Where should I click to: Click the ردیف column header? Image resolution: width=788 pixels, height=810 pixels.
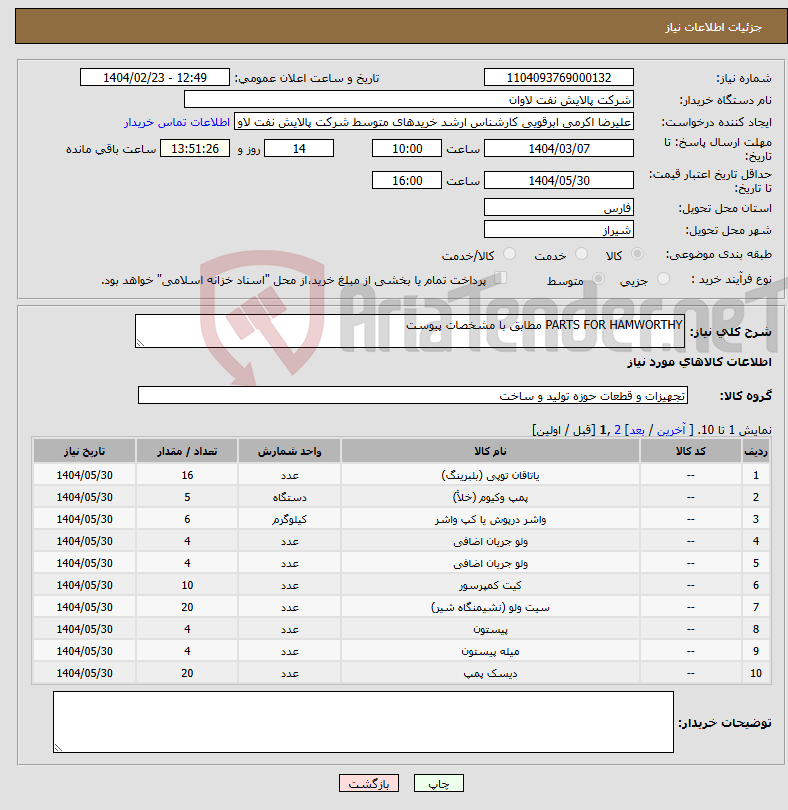click(756, 451)
